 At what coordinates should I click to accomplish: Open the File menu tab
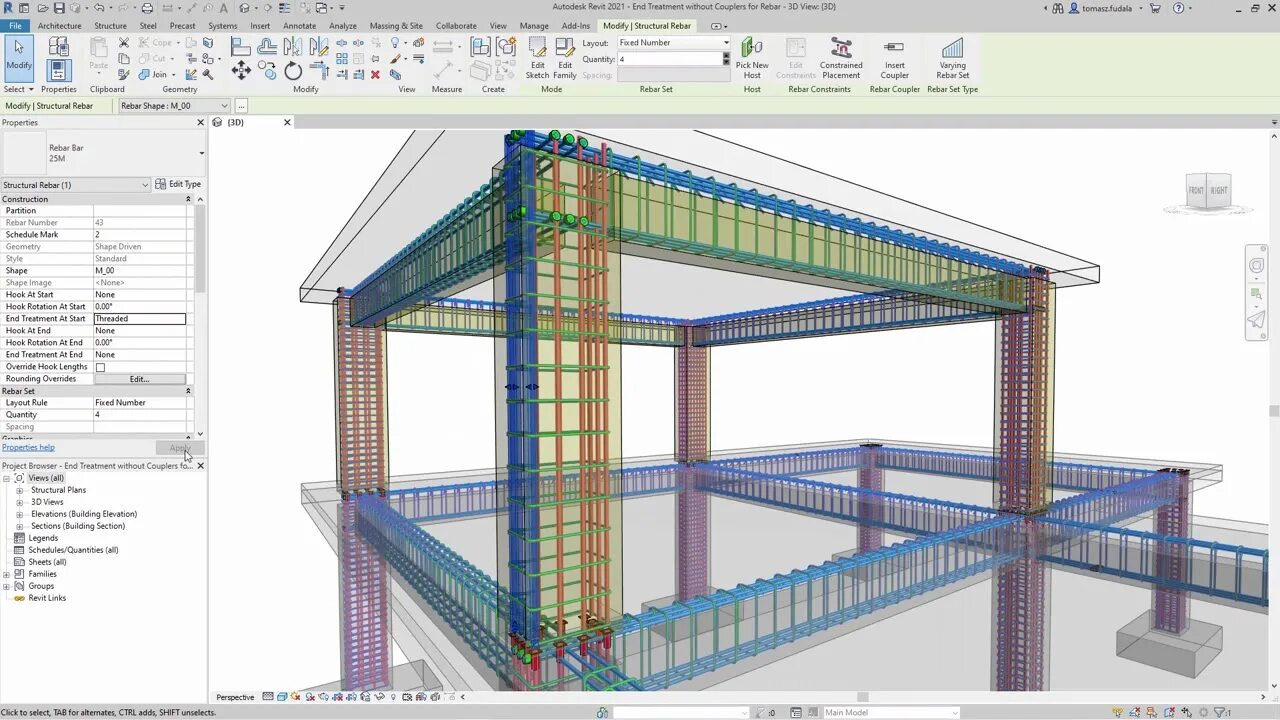point(15,26)
